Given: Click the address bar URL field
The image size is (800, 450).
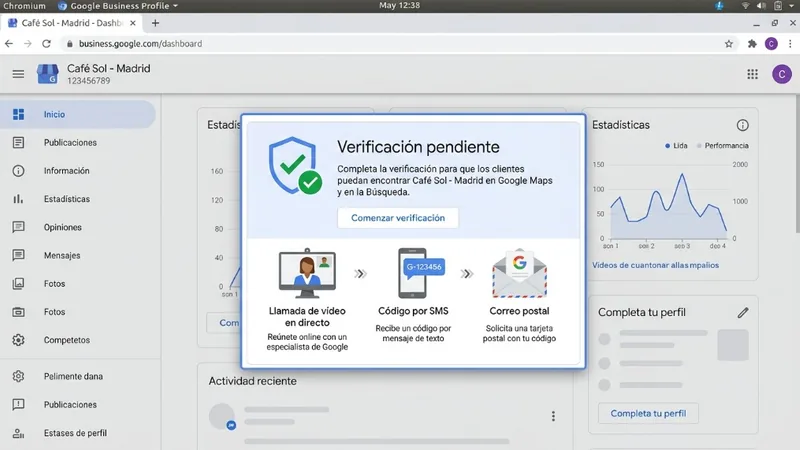Looking at the screenshot, I should click(390, 44).
